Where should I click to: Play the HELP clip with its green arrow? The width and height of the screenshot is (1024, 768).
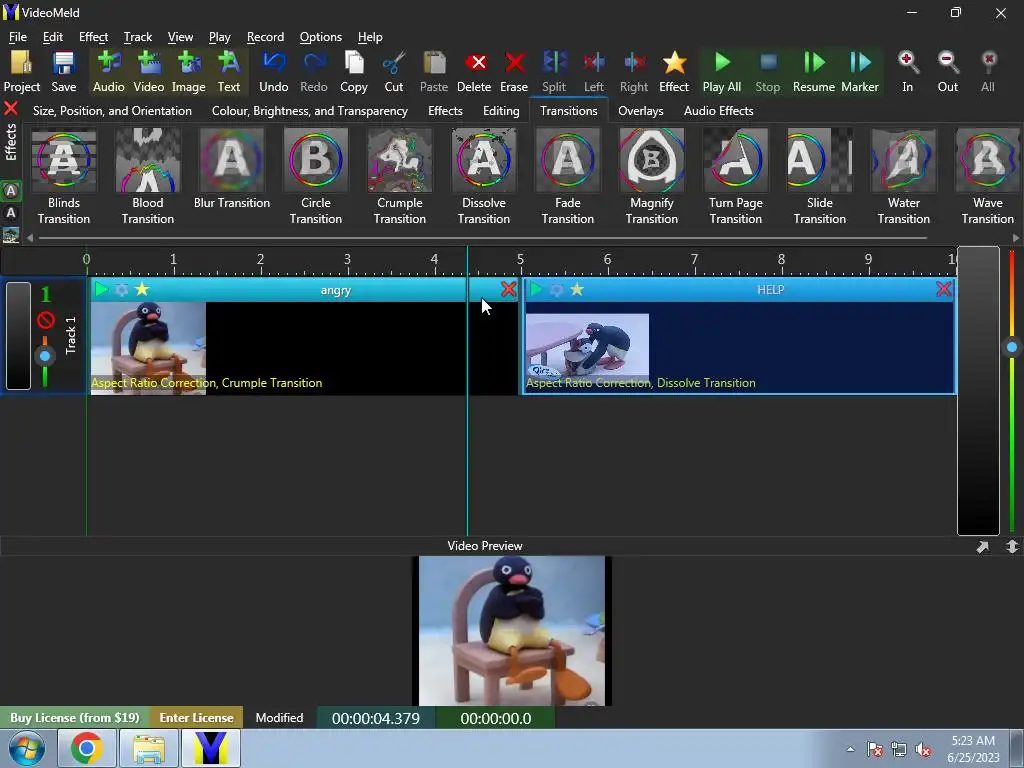click(x=536, y=289)
